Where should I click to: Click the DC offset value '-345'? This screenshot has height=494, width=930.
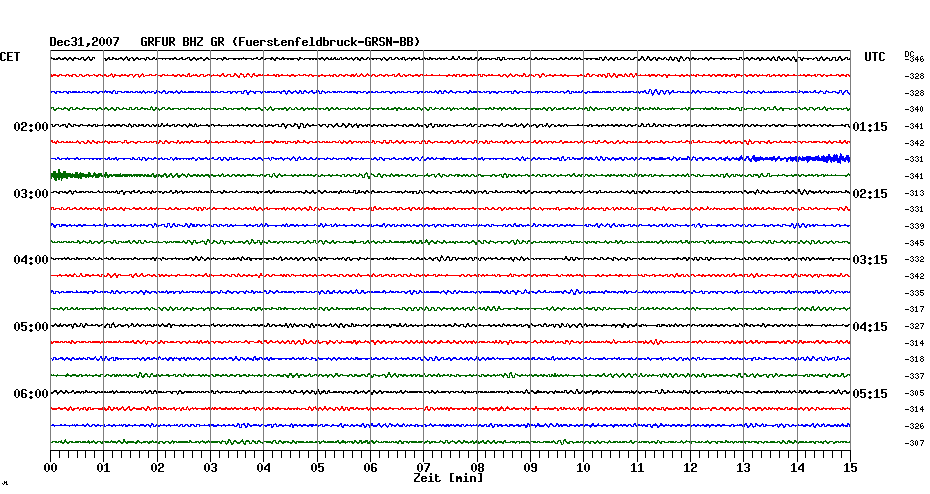(914, 243)
